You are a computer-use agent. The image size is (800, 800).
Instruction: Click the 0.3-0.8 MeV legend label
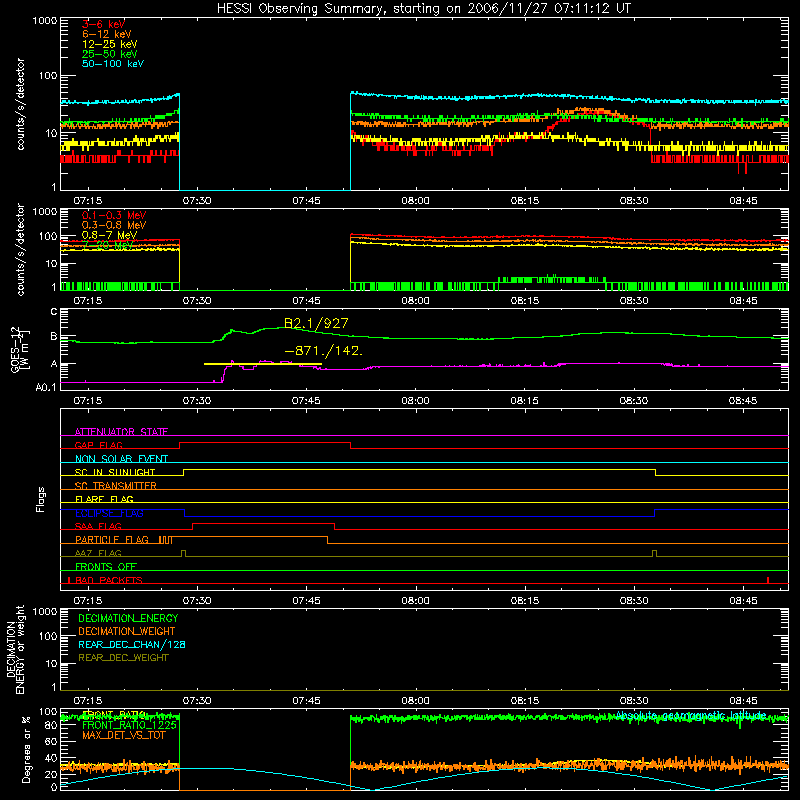114,225
